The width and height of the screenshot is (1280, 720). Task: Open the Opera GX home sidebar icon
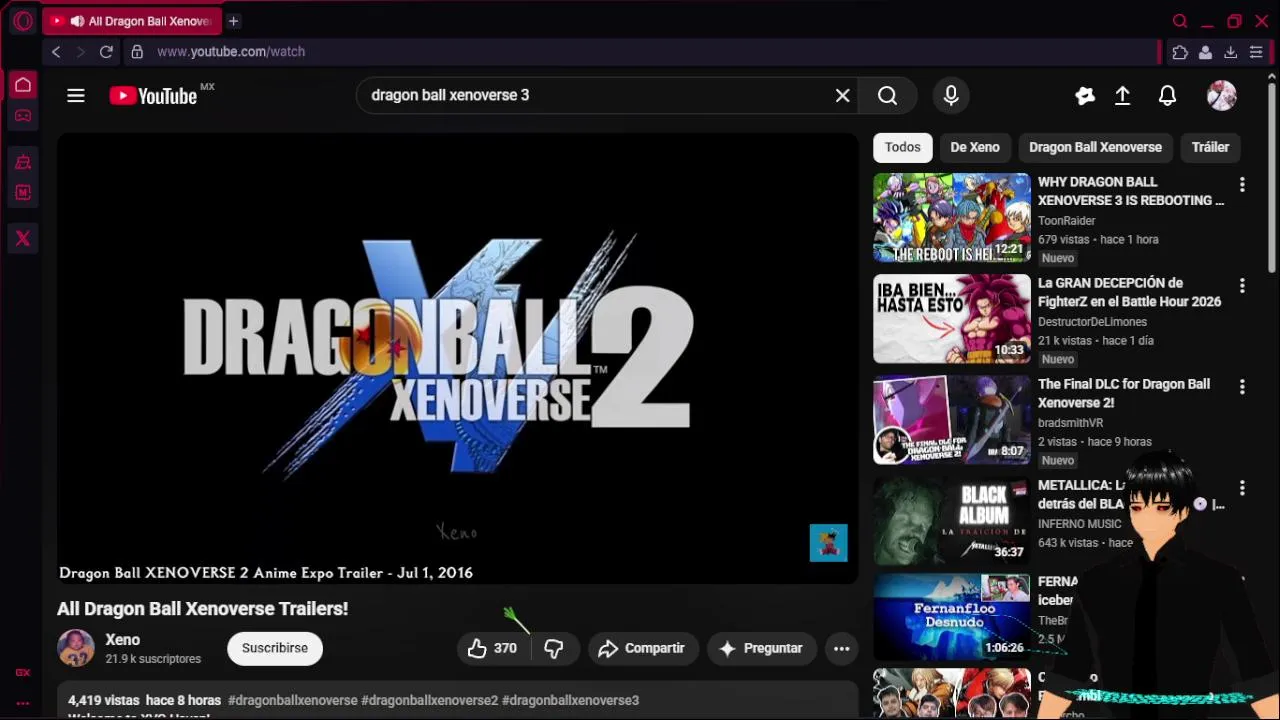click(23, 85)
